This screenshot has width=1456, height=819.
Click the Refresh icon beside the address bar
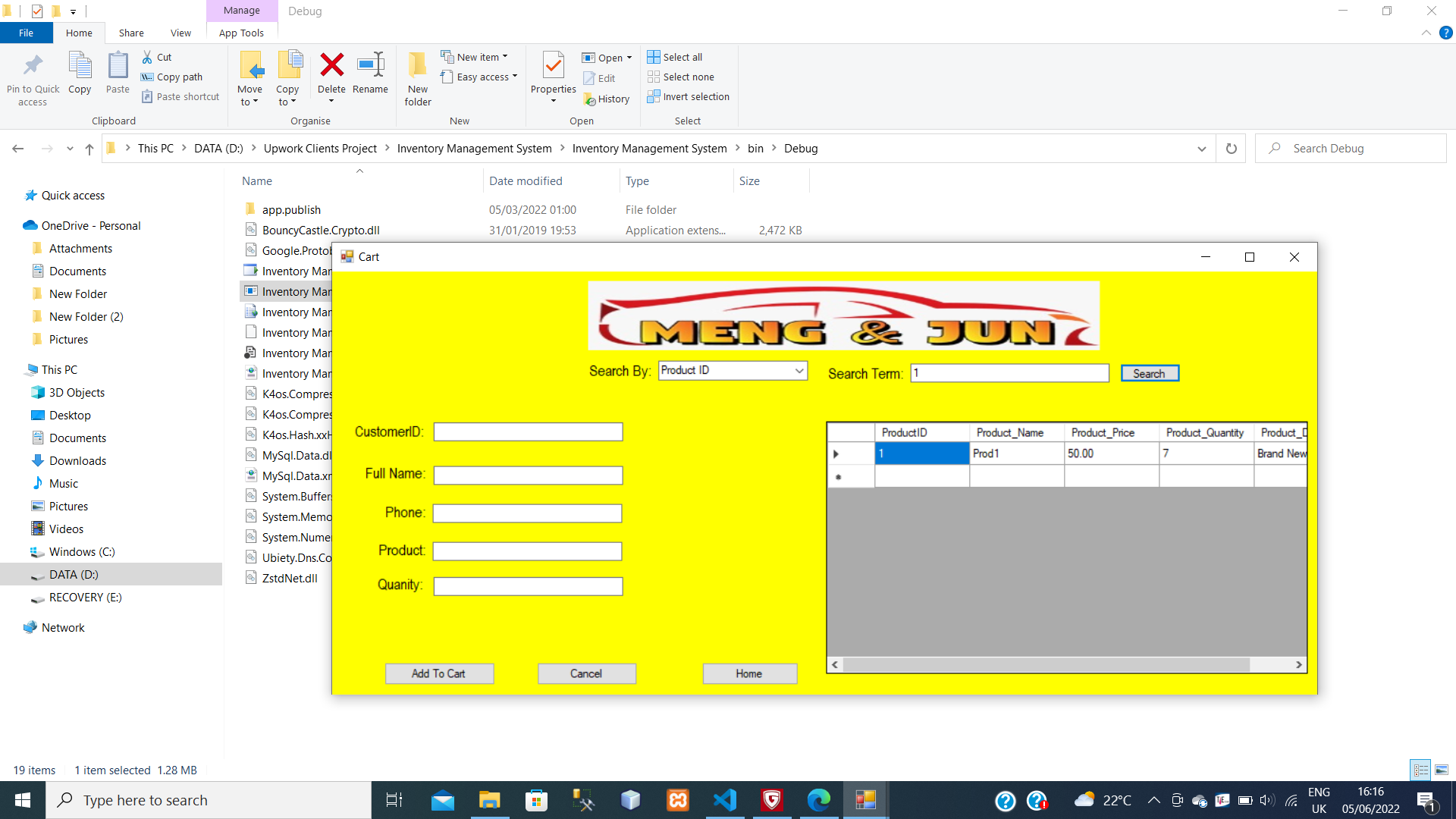1232,149
